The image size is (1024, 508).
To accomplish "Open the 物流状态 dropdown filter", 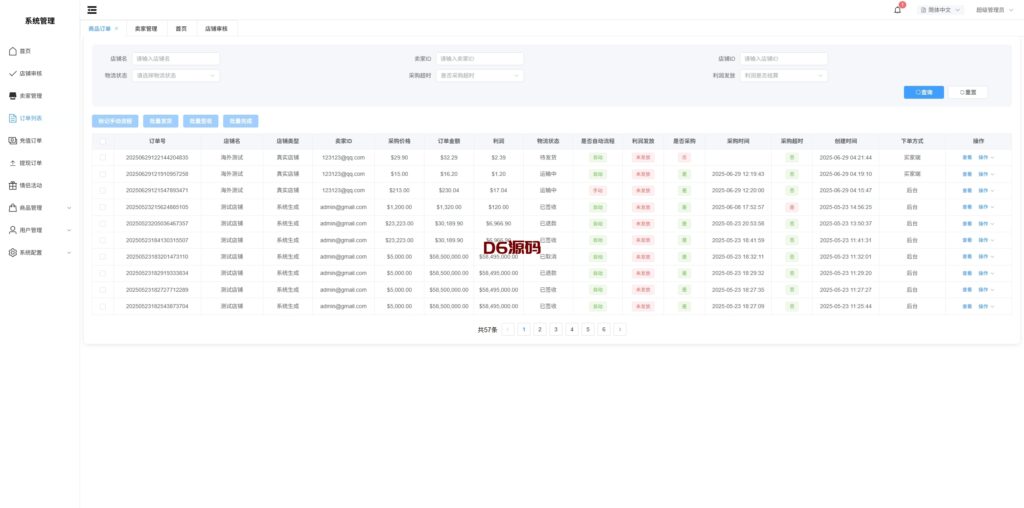I will [175, 75].
